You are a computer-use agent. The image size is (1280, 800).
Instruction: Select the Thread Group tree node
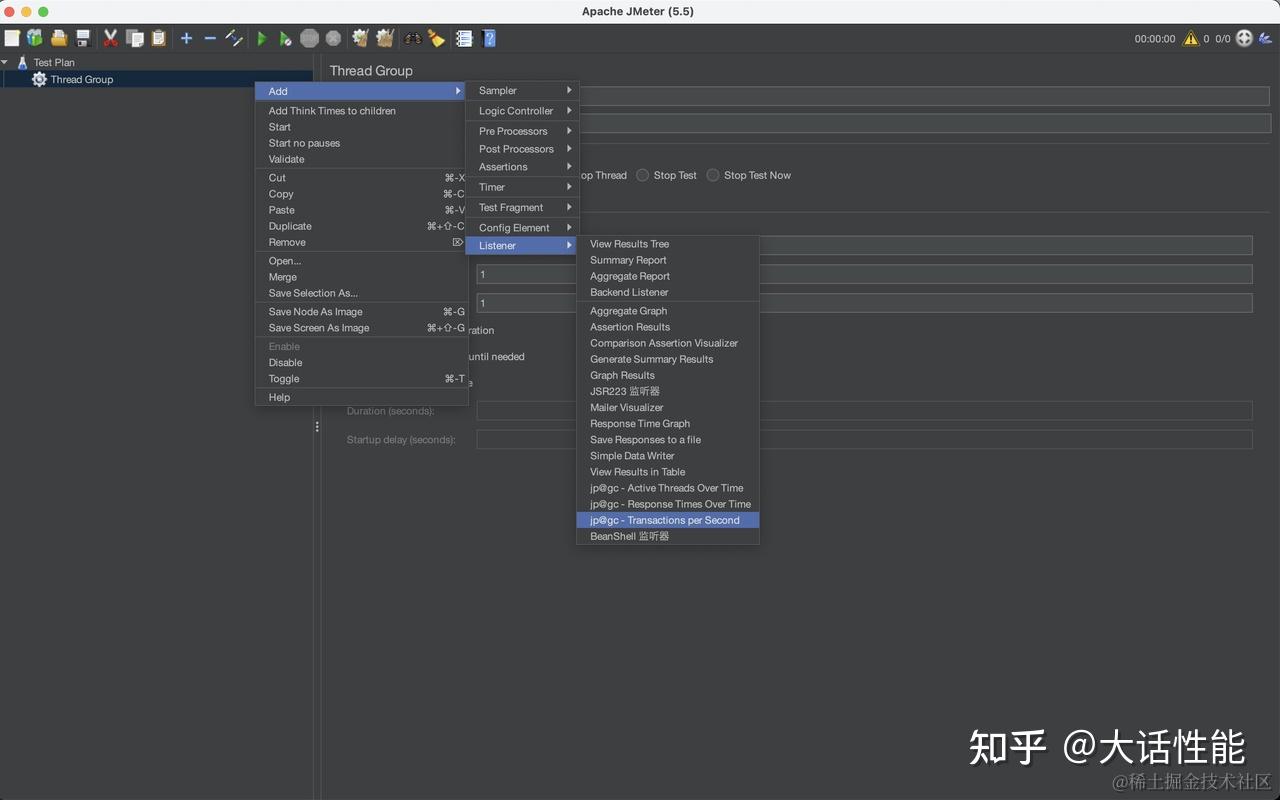point(82,79)
